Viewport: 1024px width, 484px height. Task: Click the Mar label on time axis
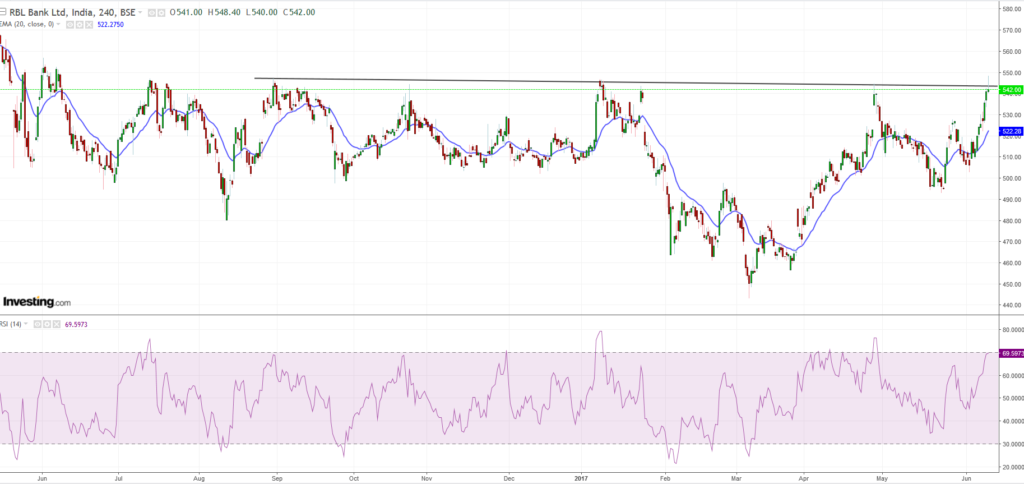pos(737,477)
